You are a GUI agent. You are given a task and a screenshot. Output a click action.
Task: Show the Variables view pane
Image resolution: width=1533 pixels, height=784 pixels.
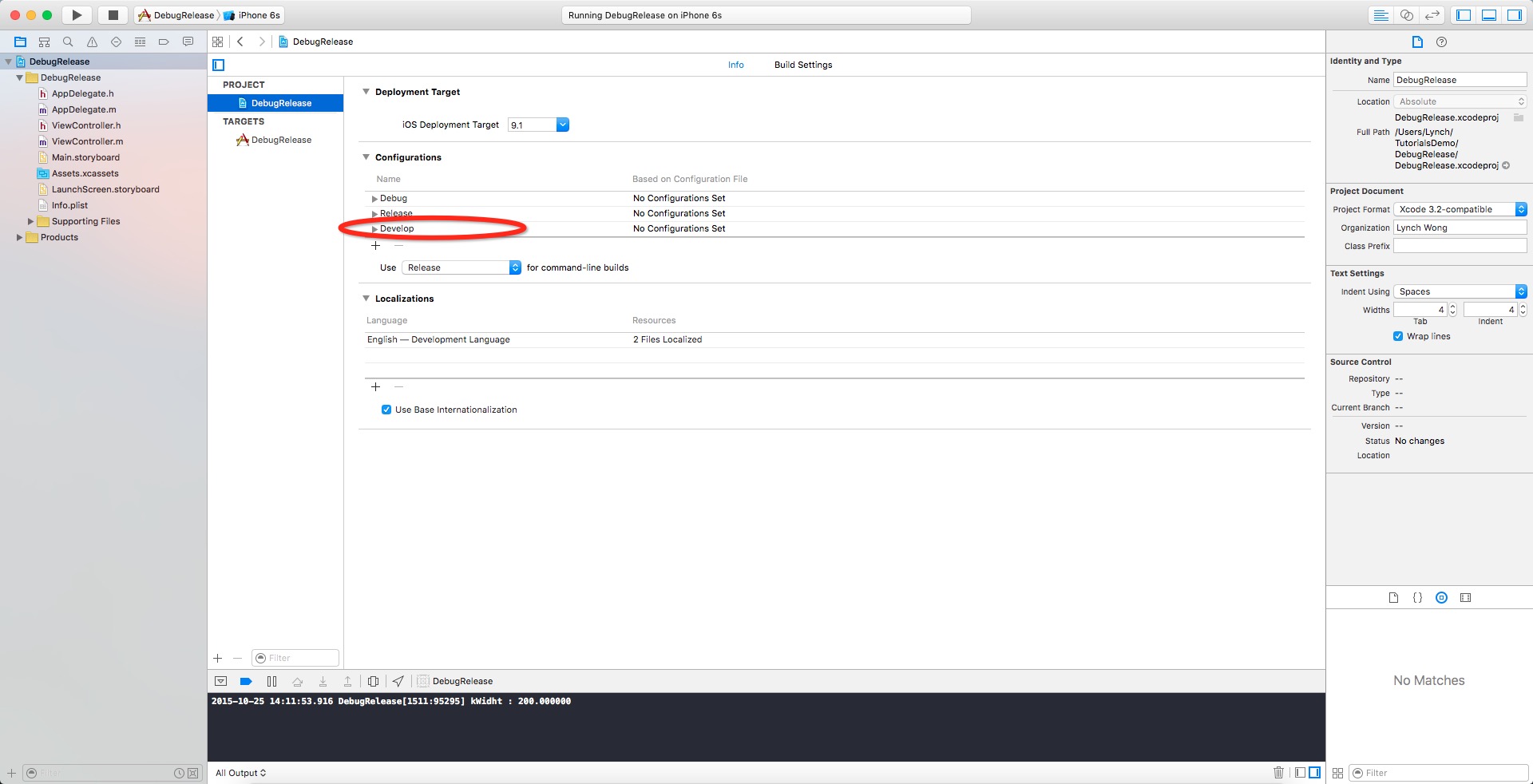(x=1301, y=772)
